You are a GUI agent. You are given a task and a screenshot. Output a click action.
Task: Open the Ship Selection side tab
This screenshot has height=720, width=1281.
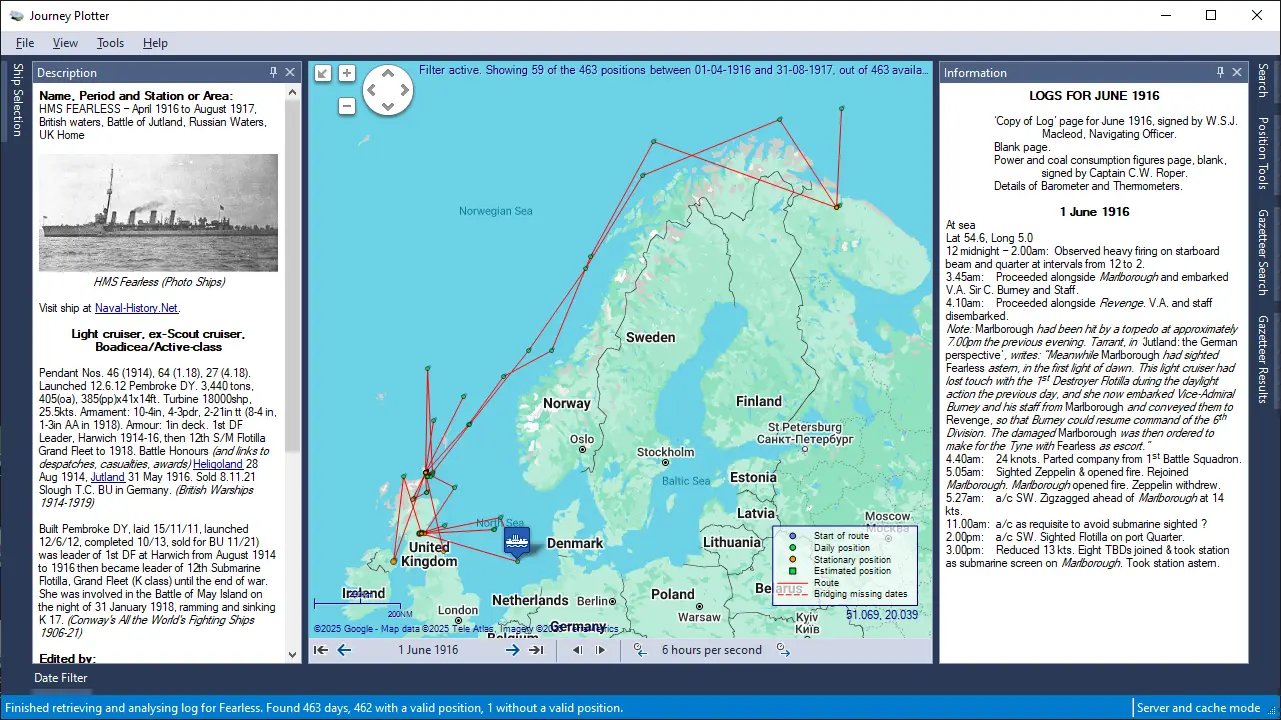pyautogui.click(x=16, y=100)
